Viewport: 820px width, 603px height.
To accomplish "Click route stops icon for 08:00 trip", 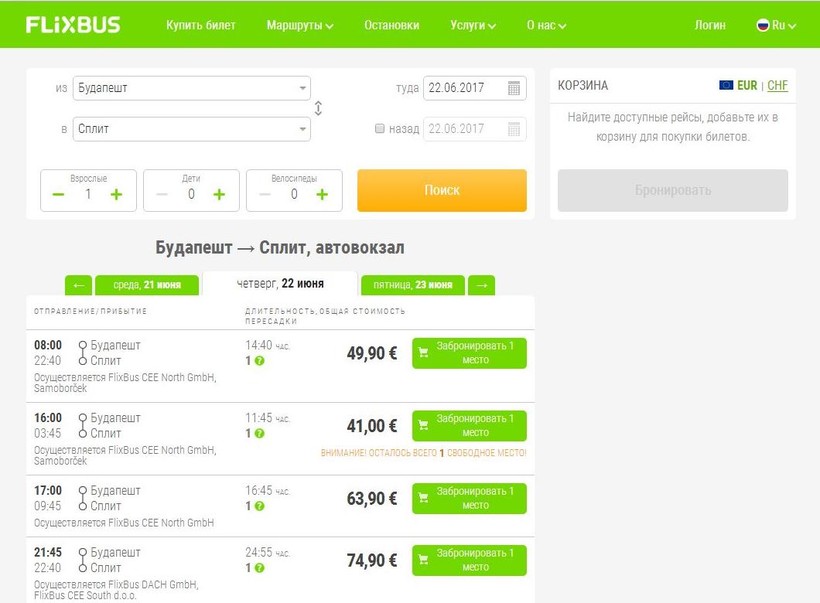I will [x=83, y=353].
